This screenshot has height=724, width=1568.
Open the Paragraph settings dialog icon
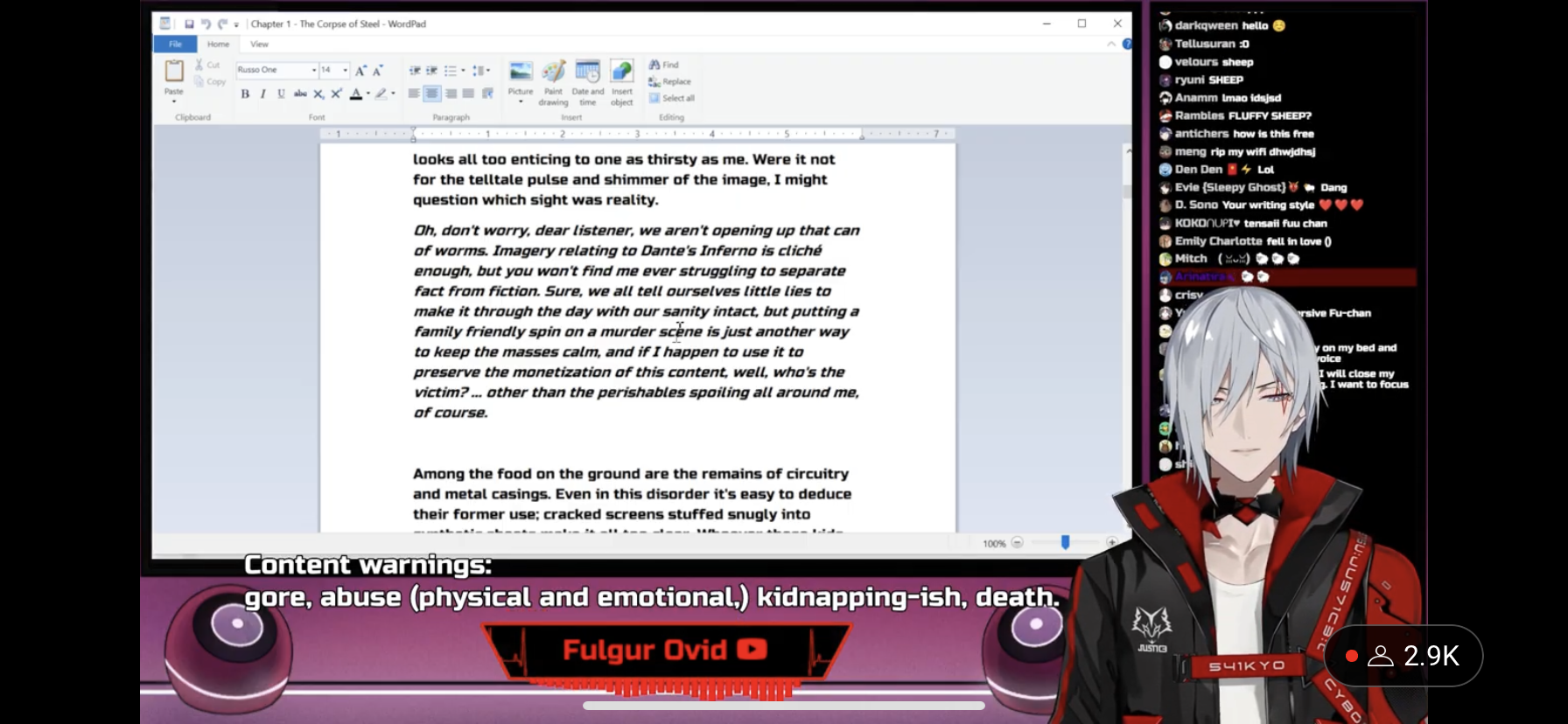coord(487,94)
